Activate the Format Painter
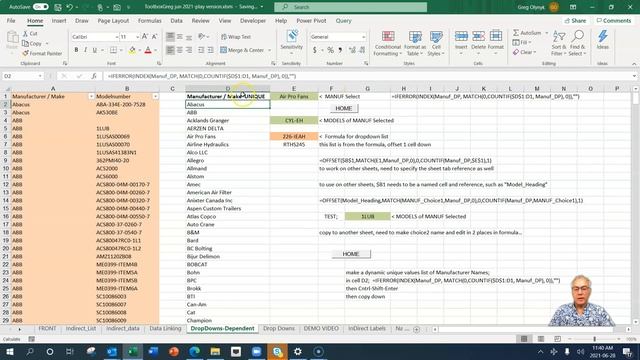The image size is (640, 360). coord(42,53)
